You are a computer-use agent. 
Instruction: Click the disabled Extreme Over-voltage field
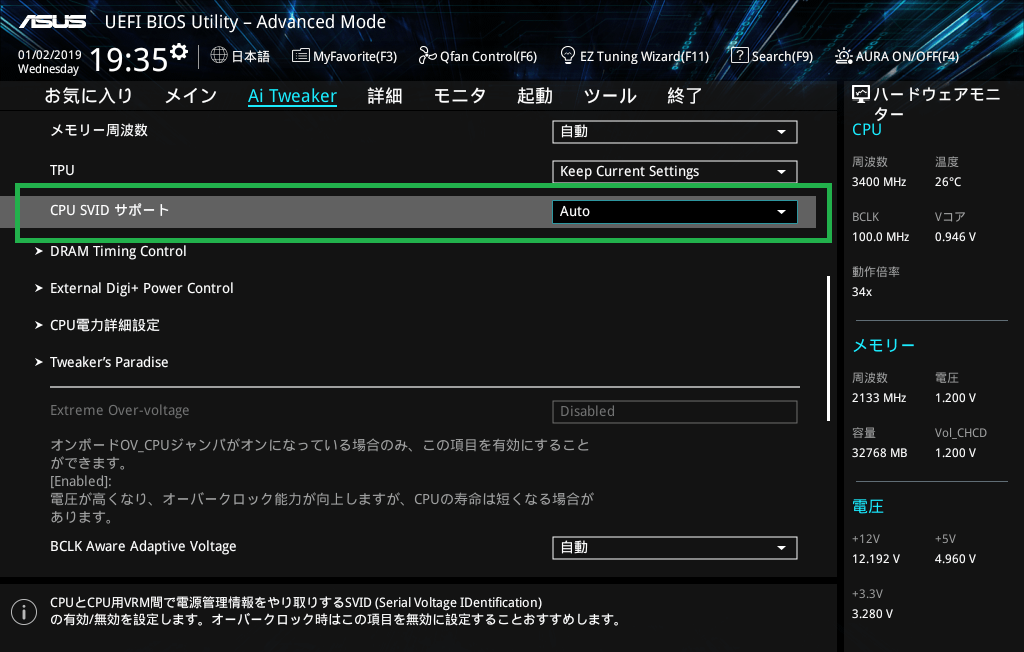tap(675, 412)
